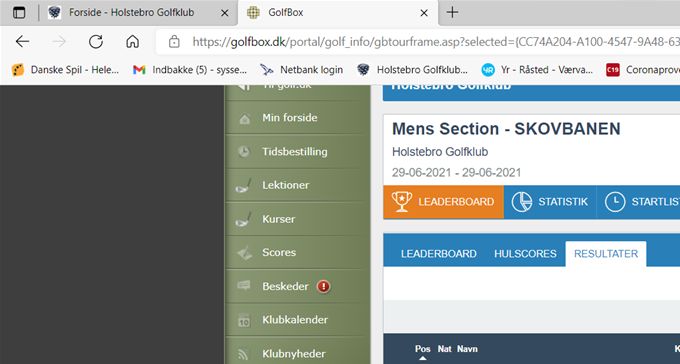This screenshot has height=364, width=680.
Task: Open Scores in sidebar
Action: (x=297, y=252)
